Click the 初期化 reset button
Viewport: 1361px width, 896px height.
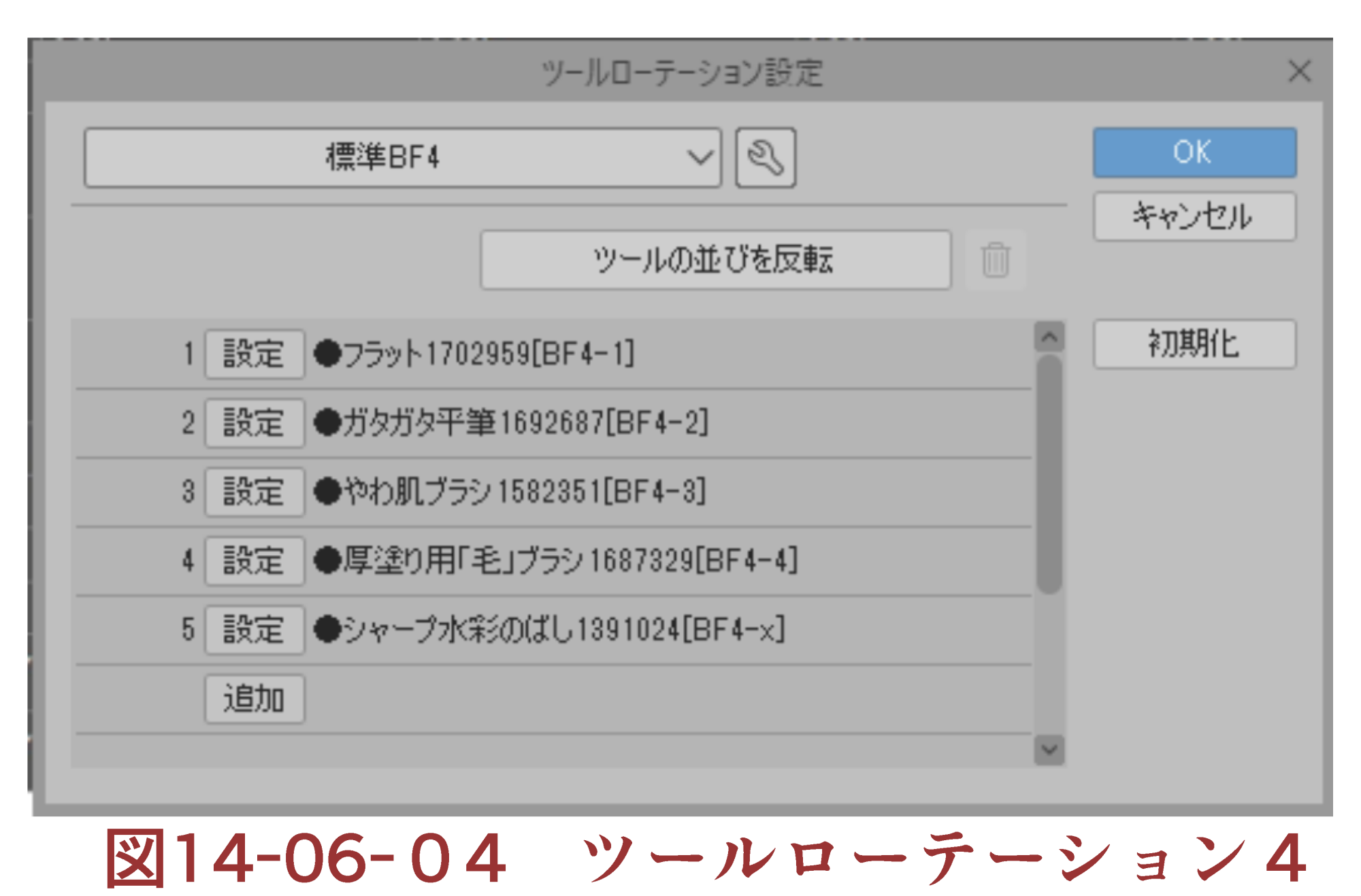coord(1194,344)
